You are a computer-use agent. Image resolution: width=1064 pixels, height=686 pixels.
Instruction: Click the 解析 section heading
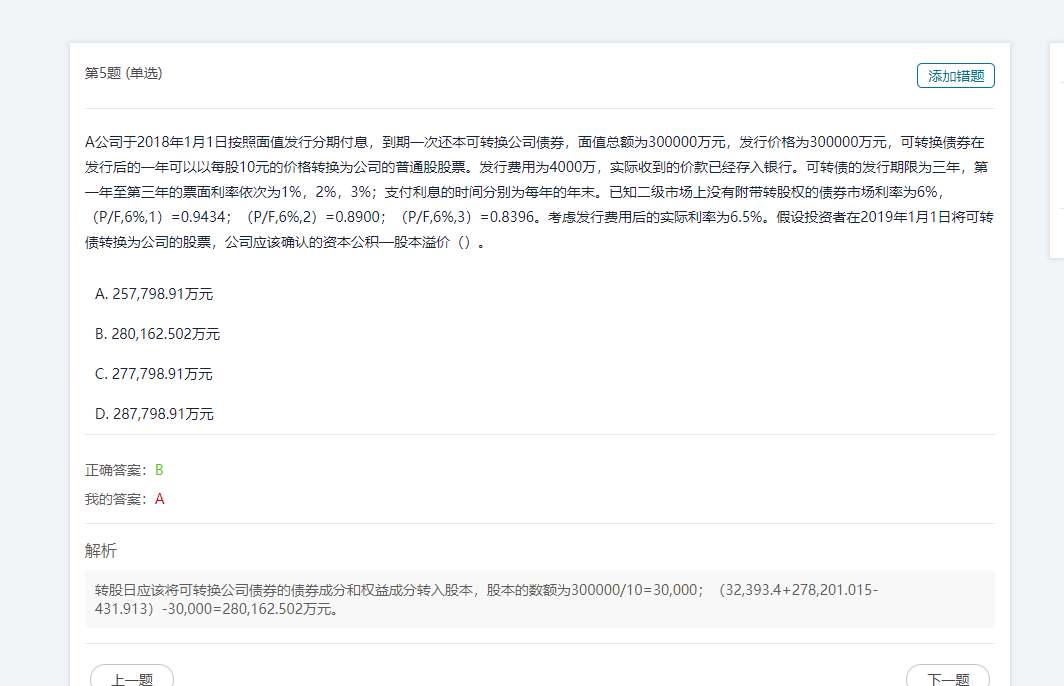click(x=101, y=551)
